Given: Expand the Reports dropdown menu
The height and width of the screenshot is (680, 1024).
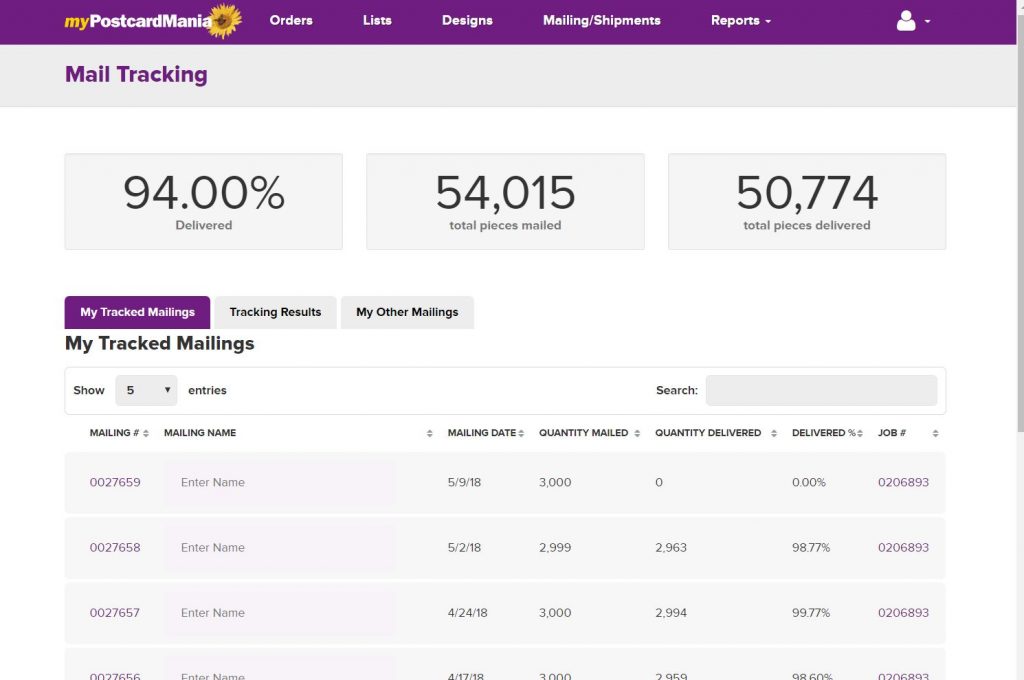Looking at the screenshot, I should 740,21.
